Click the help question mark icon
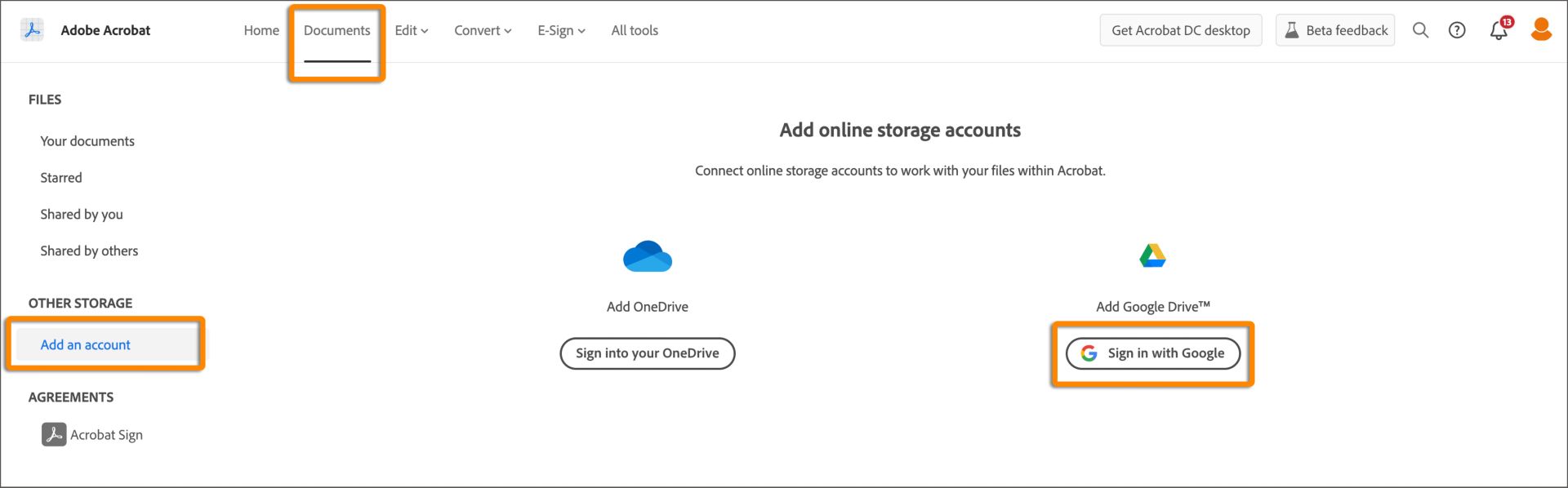The width and height of the screenshot is (1568, 488). tap(1457, 30)
